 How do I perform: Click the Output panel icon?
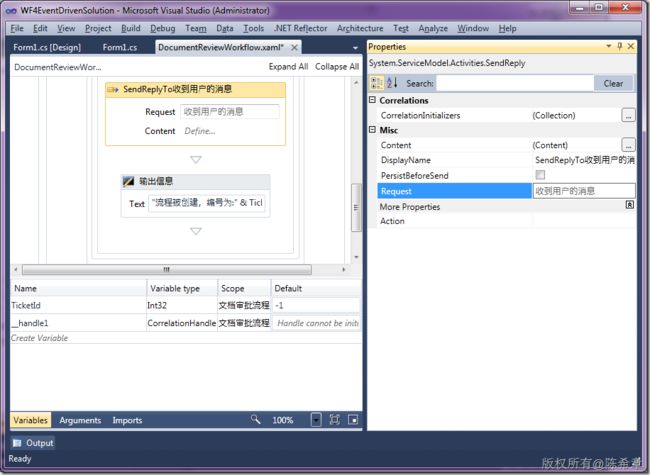(17, 443)
